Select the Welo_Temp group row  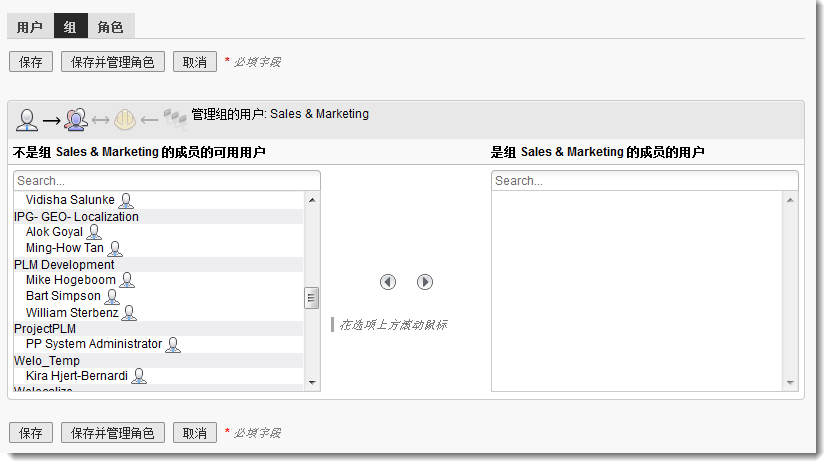click(158, 360)
